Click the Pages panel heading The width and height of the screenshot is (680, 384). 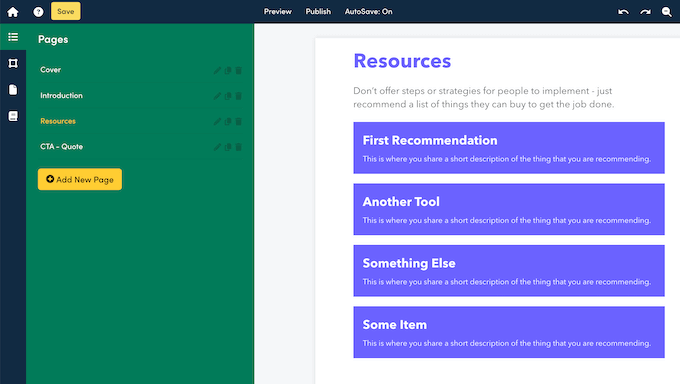[53, 39]
